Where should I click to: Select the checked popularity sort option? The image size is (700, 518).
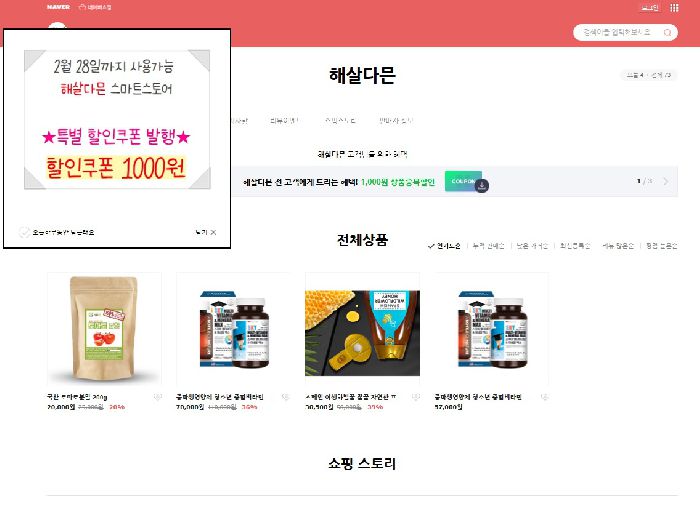click(x=444, y=246)
